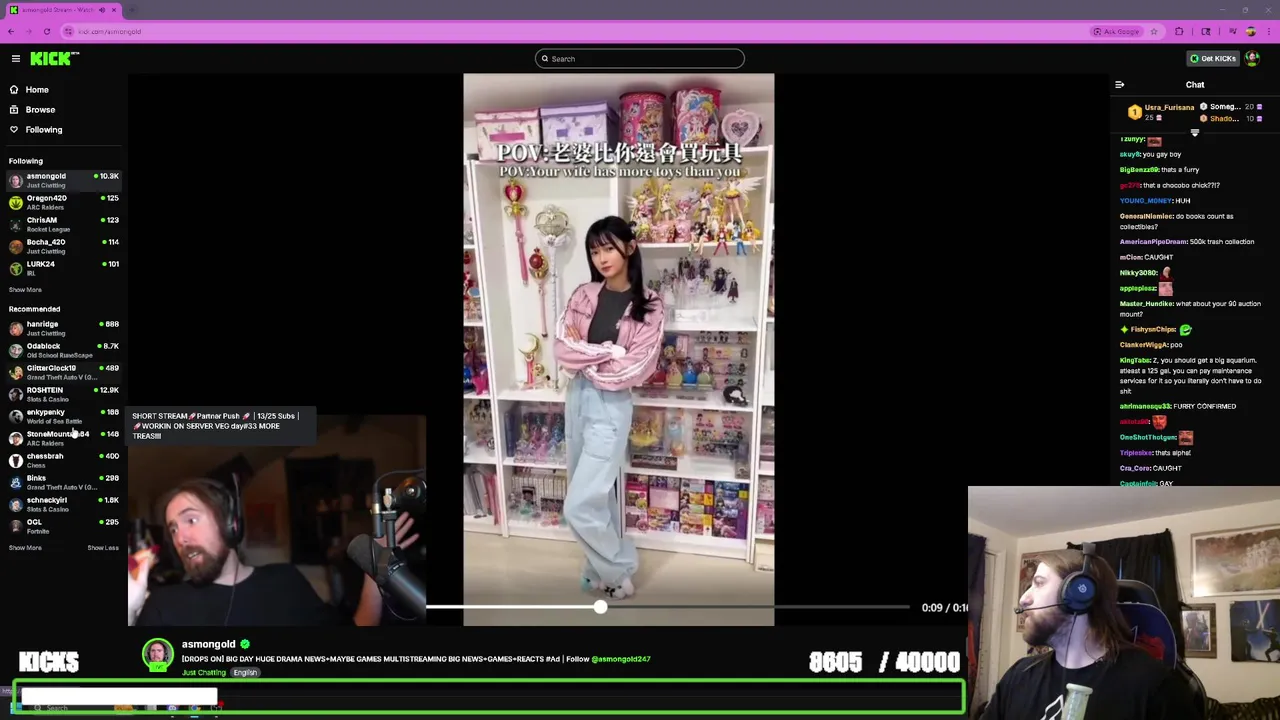
Task: Click hanridge avatar icon
Action: pyautogui.click(x=16, y=328)
